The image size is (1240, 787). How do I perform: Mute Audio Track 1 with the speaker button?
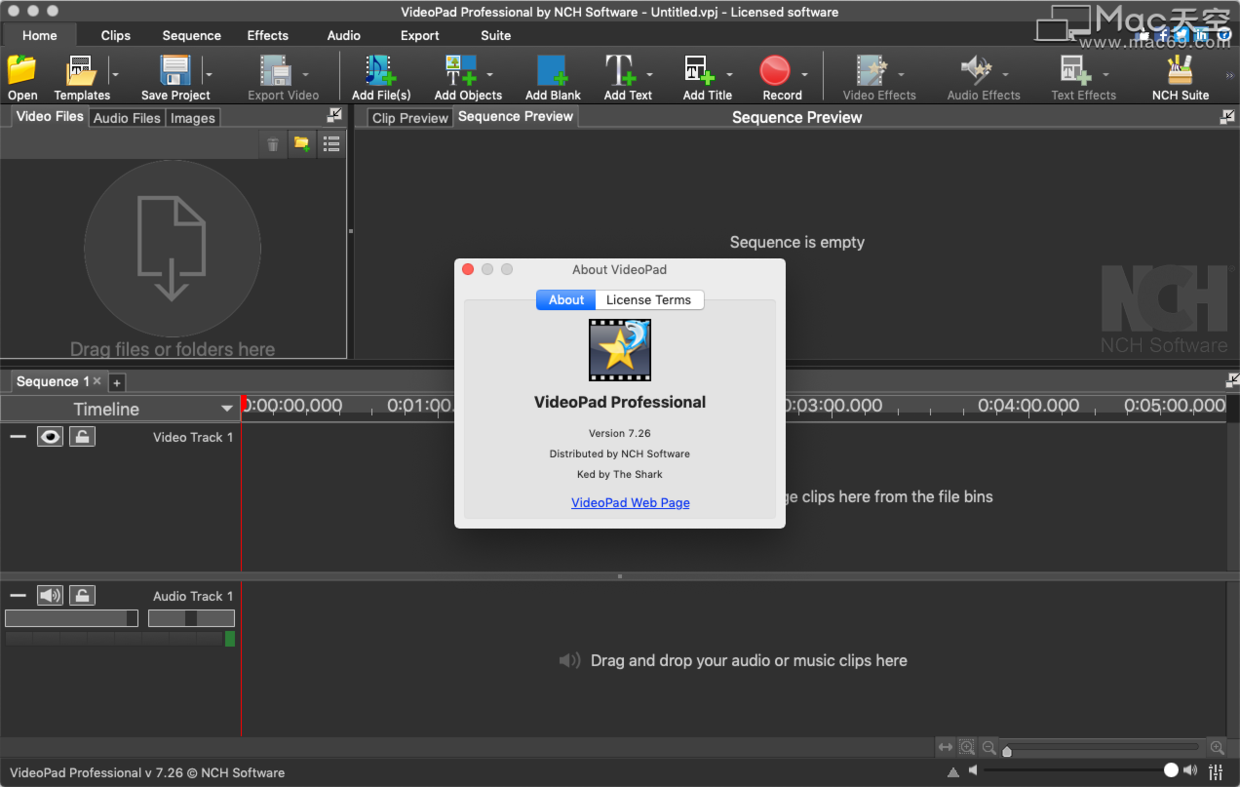point(50,596)
